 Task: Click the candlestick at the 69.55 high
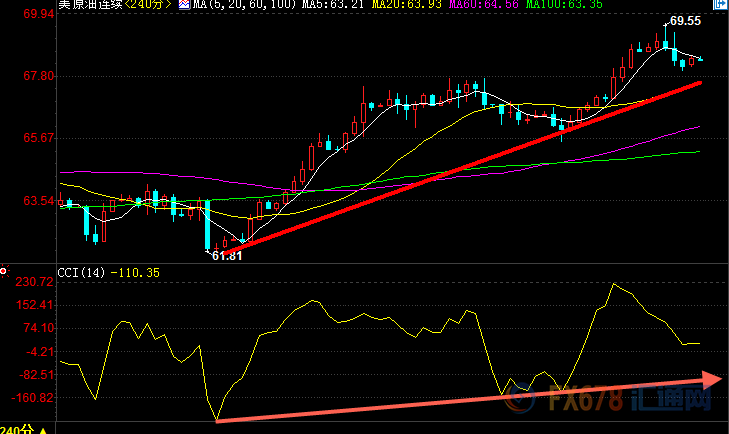tap(666, 37)
